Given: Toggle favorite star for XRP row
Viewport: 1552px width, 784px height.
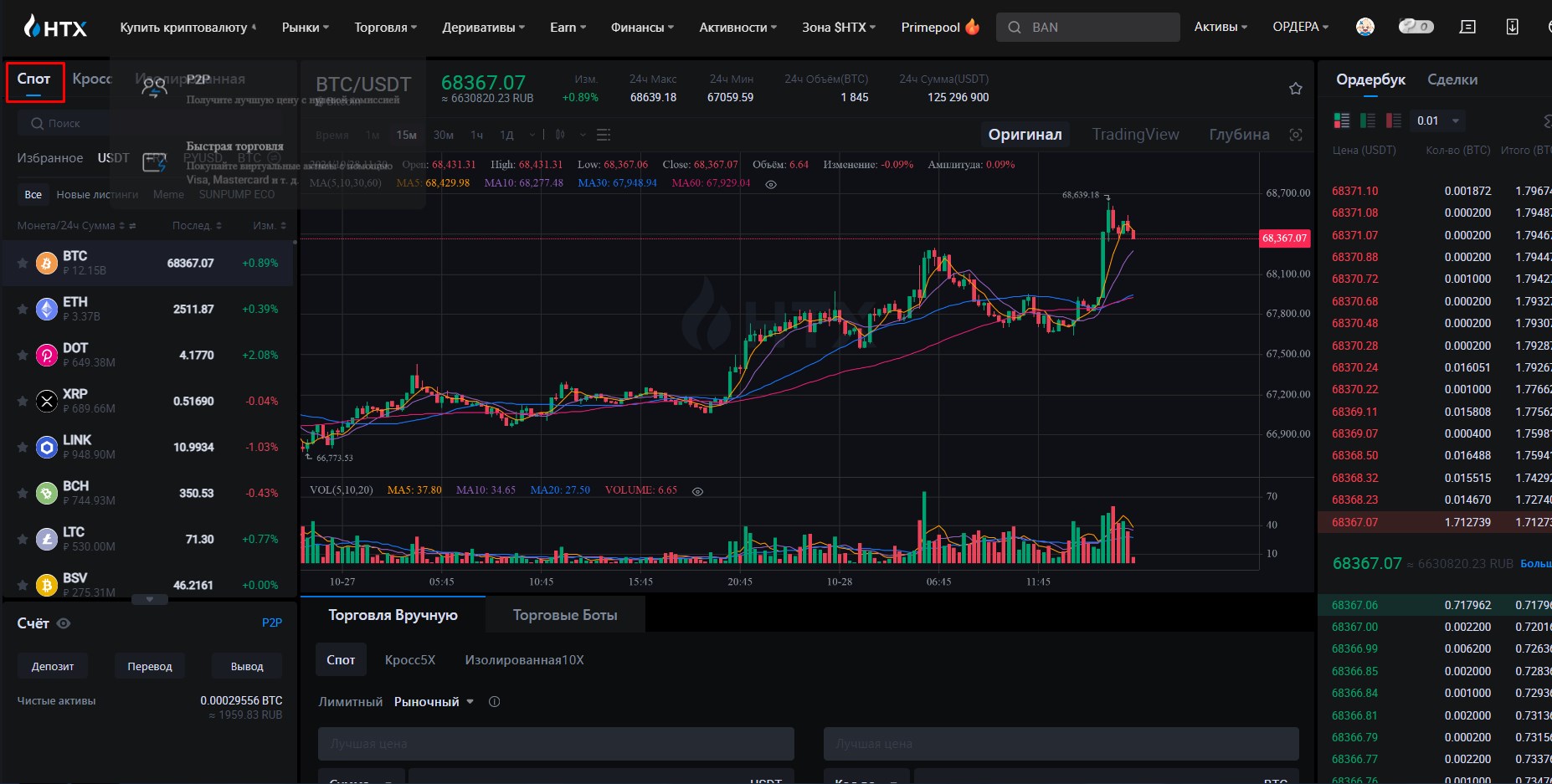Looking at the screenshot, I should [x=23, y=402].
